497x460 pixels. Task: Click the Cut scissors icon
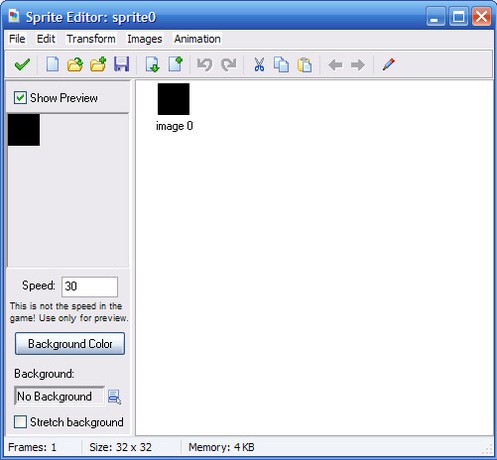coord(259,64)
